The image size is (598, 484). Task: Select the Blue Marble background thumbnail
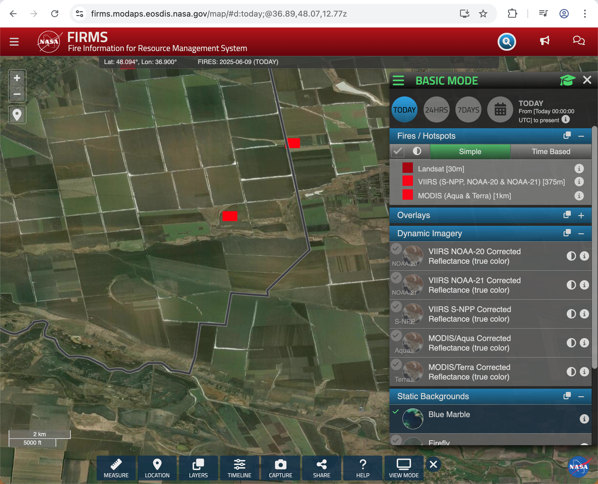click(413, 418)
